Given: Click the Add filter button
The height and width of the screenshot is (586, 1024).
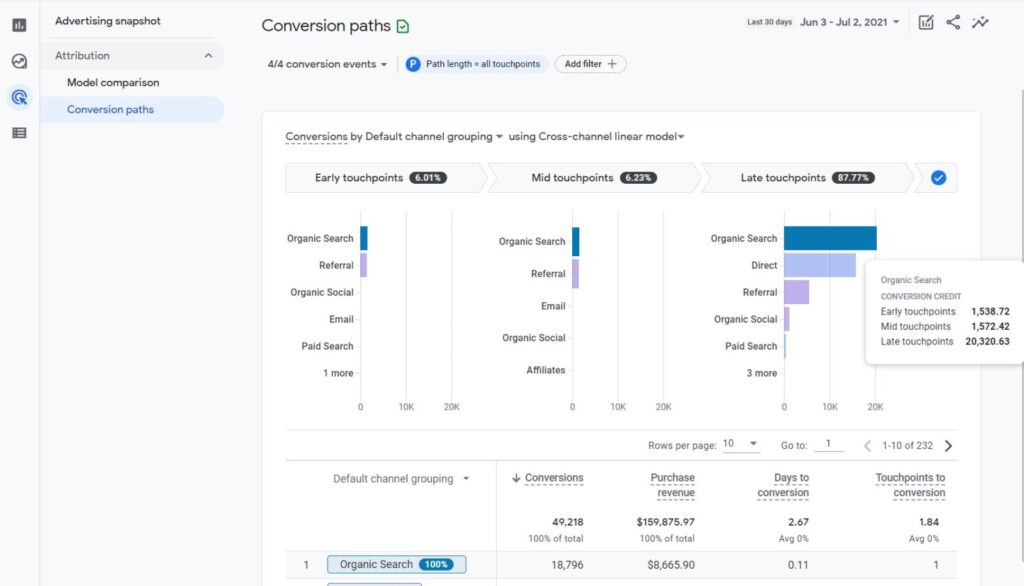Looking at the screenshot, I should pyautogui.click(x=590, y=64).
